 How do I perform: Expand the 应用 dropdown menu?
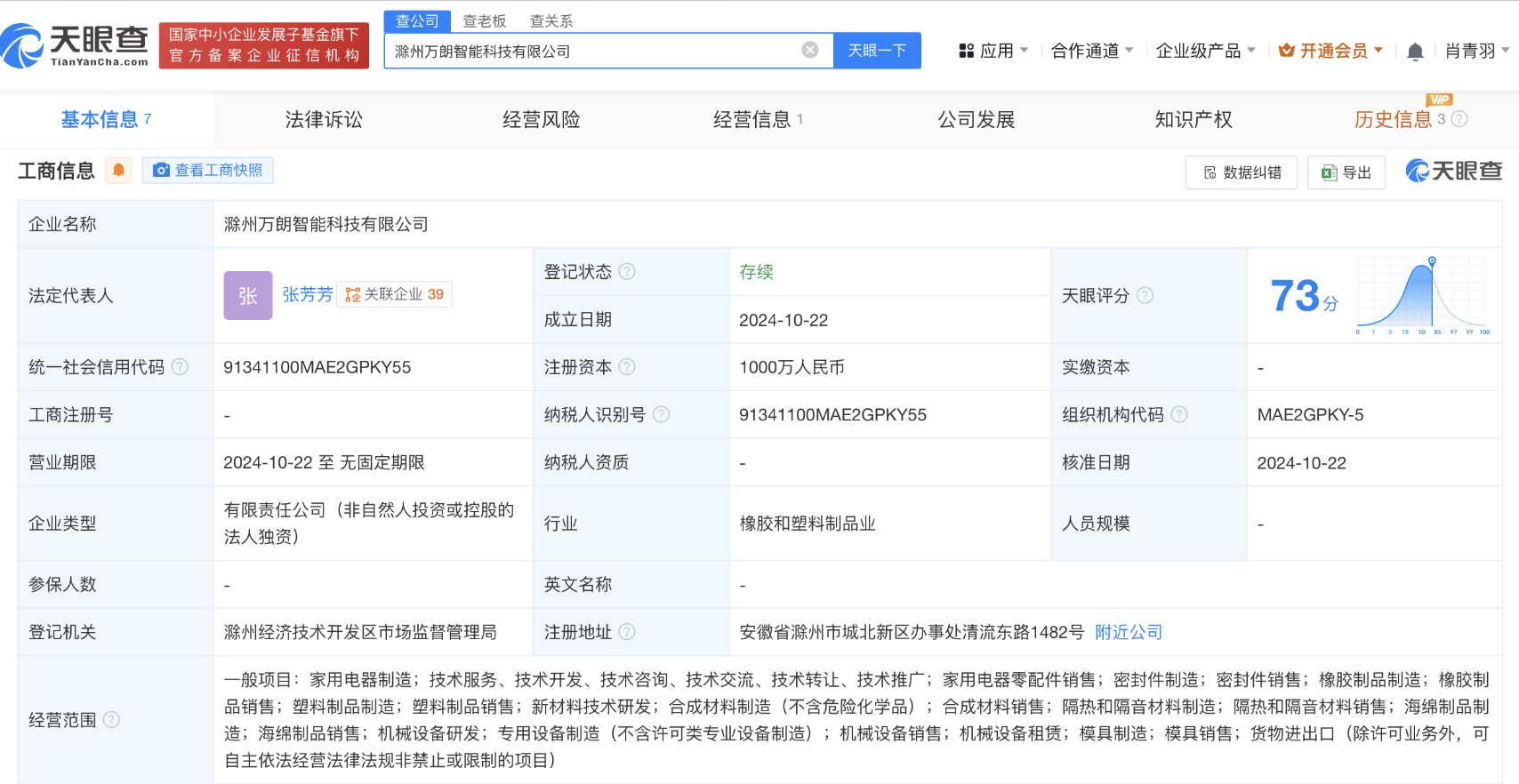pos(993,51)
